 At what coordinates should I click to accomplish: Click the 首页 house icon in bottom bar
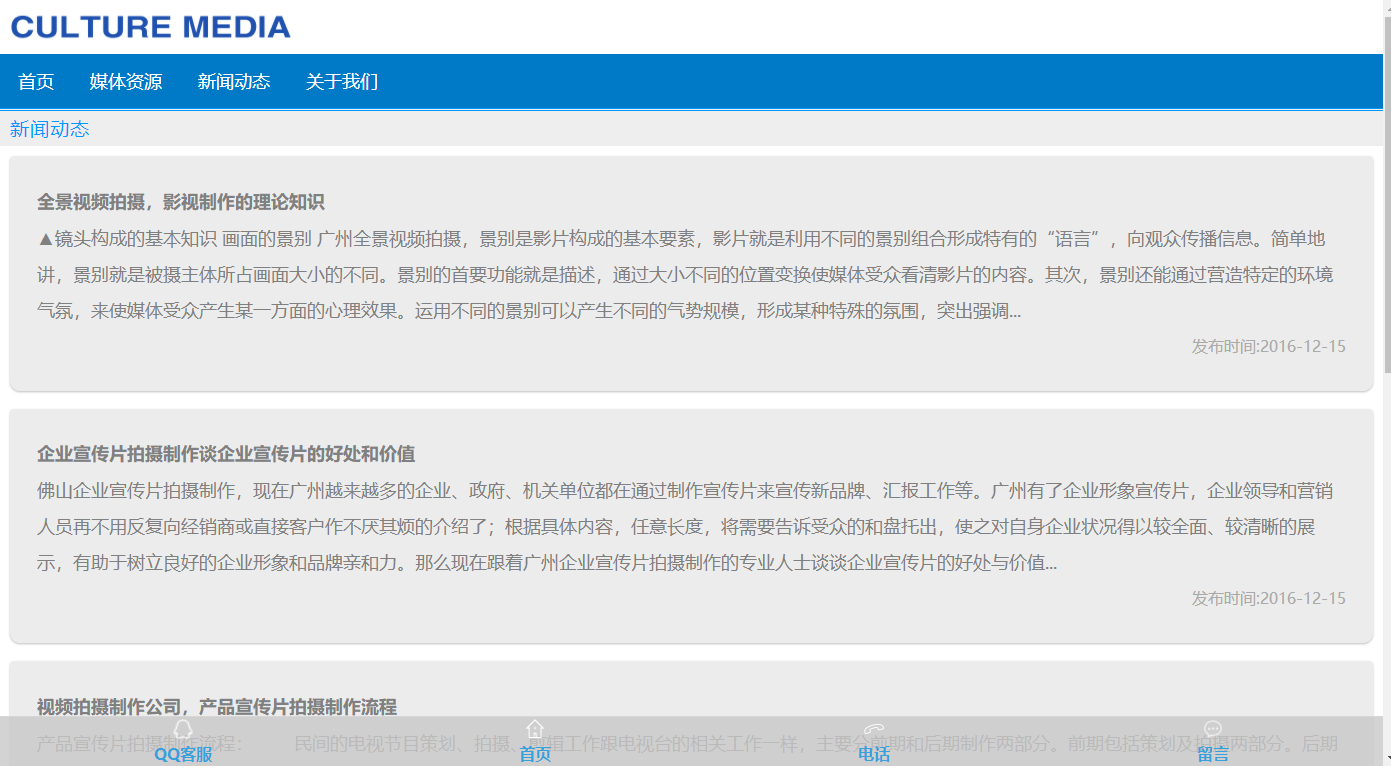[x=535, y=729]
